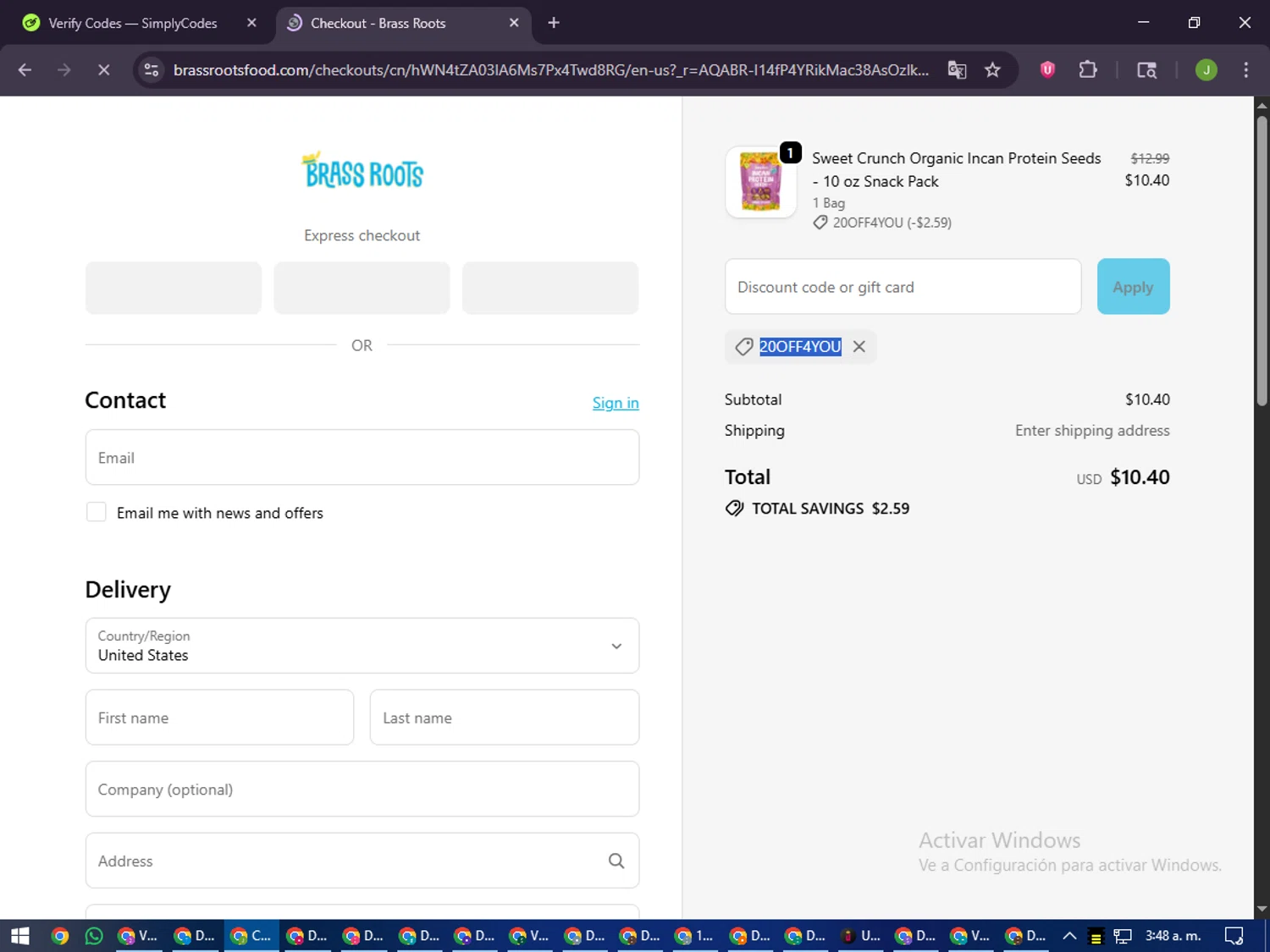Screen dimensions: 1270x952
Task: Click the Apply discount button
Action: 1133,287
